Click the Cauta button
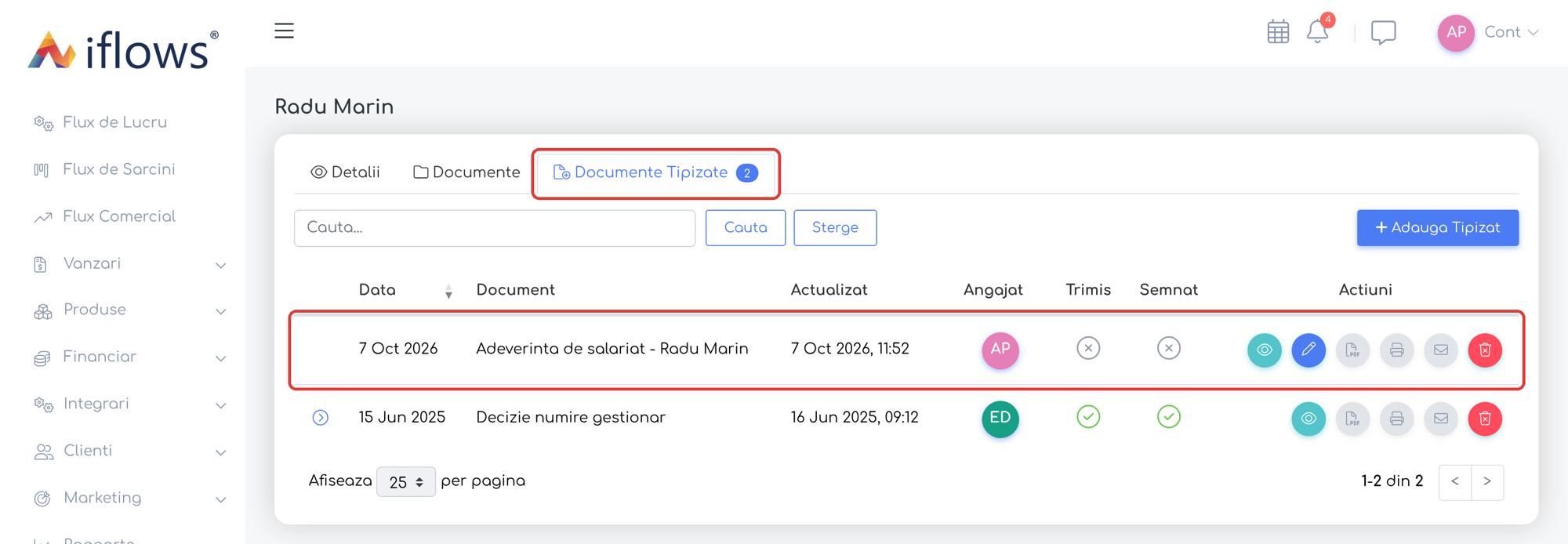This screenshot has height=544, width=1568. coord(746,228)
